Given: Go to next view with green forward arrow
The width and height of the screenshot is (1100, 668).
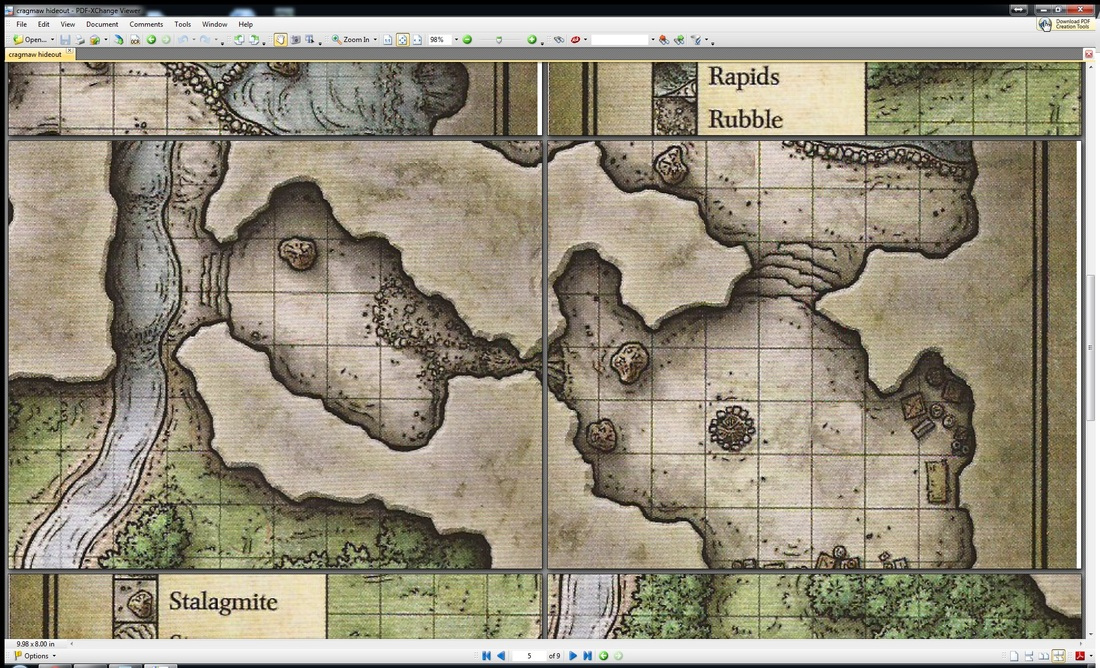Looking at the screenshot, I should tap(166, 40).
